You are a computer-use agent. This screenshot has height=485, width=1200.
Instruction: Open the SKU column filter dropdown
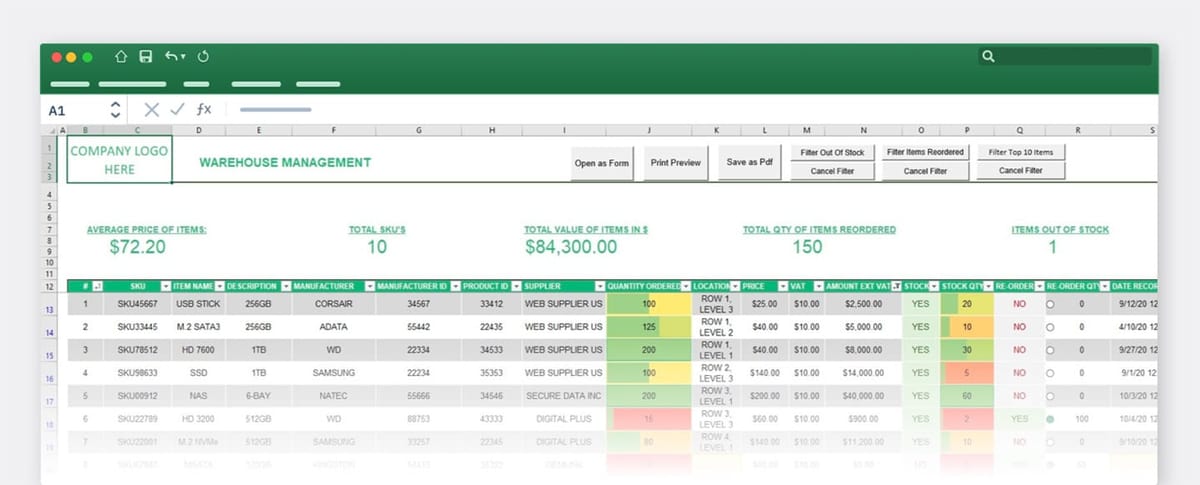(165, 286)
